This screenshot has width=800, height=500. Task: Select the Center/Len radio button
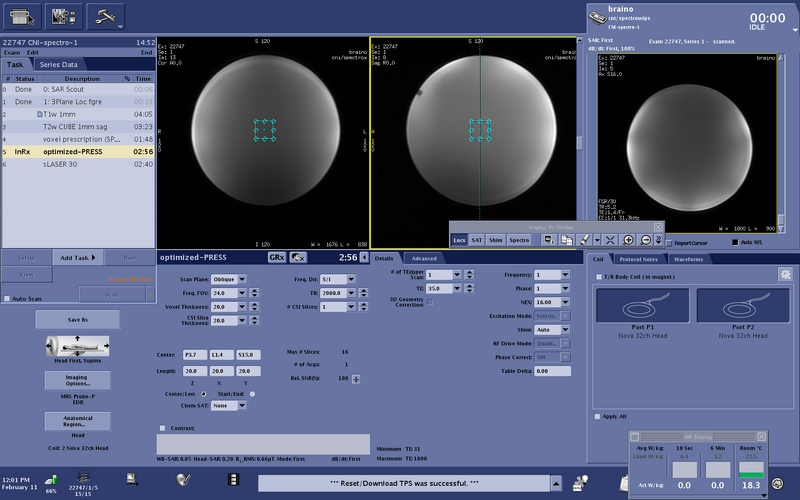click(x=204, y=394)
